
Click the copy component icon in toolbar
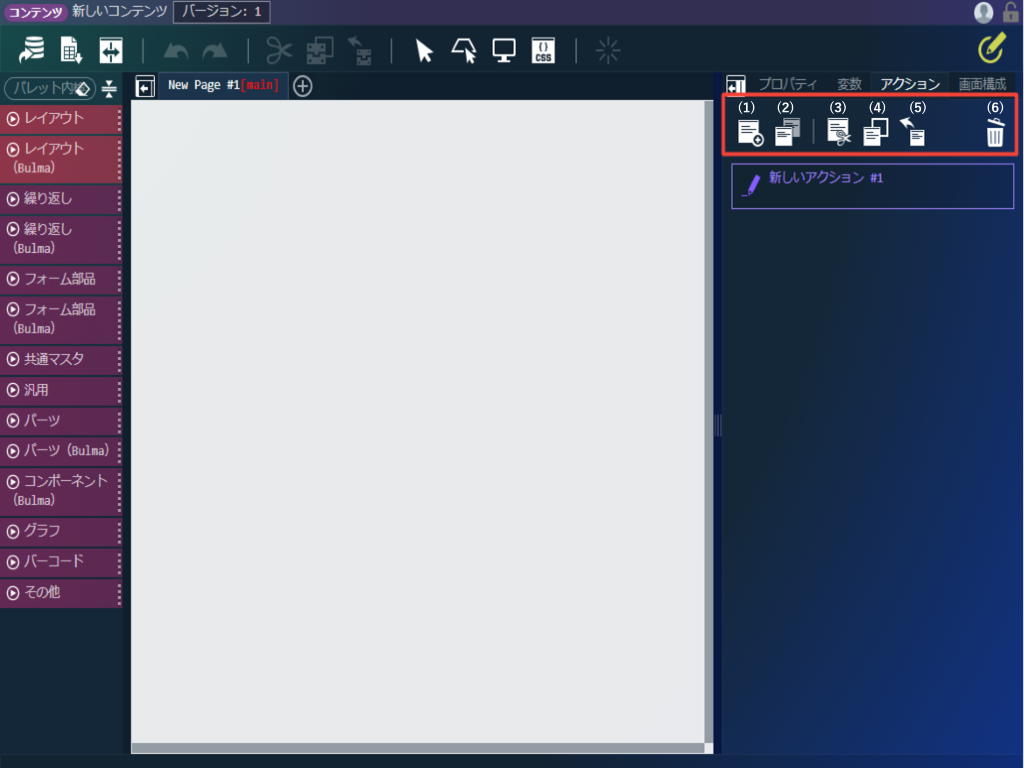coord(319,50)
